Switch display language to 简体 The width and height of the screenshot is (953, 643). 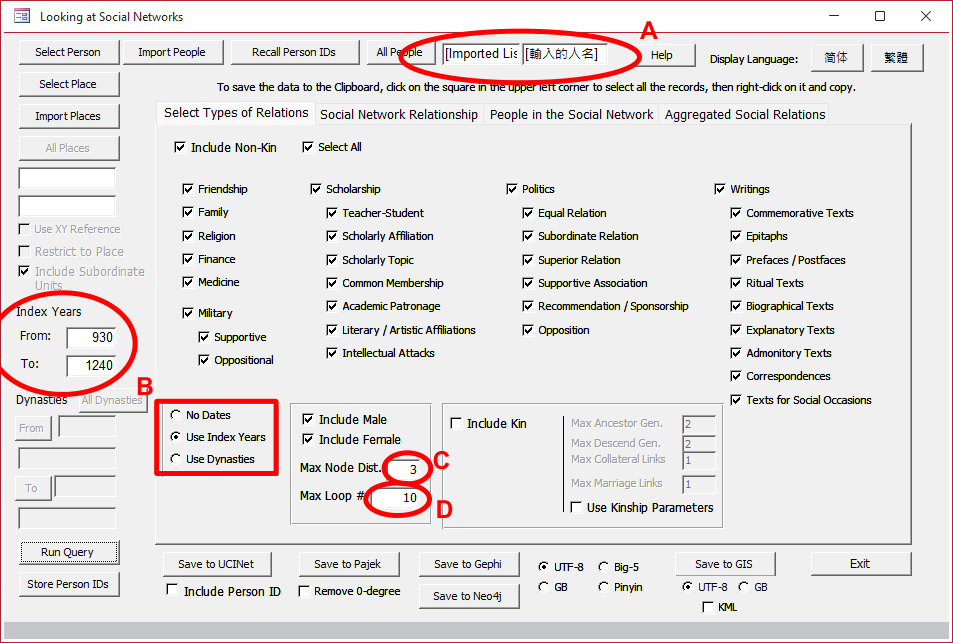click(x=836, y=58)
